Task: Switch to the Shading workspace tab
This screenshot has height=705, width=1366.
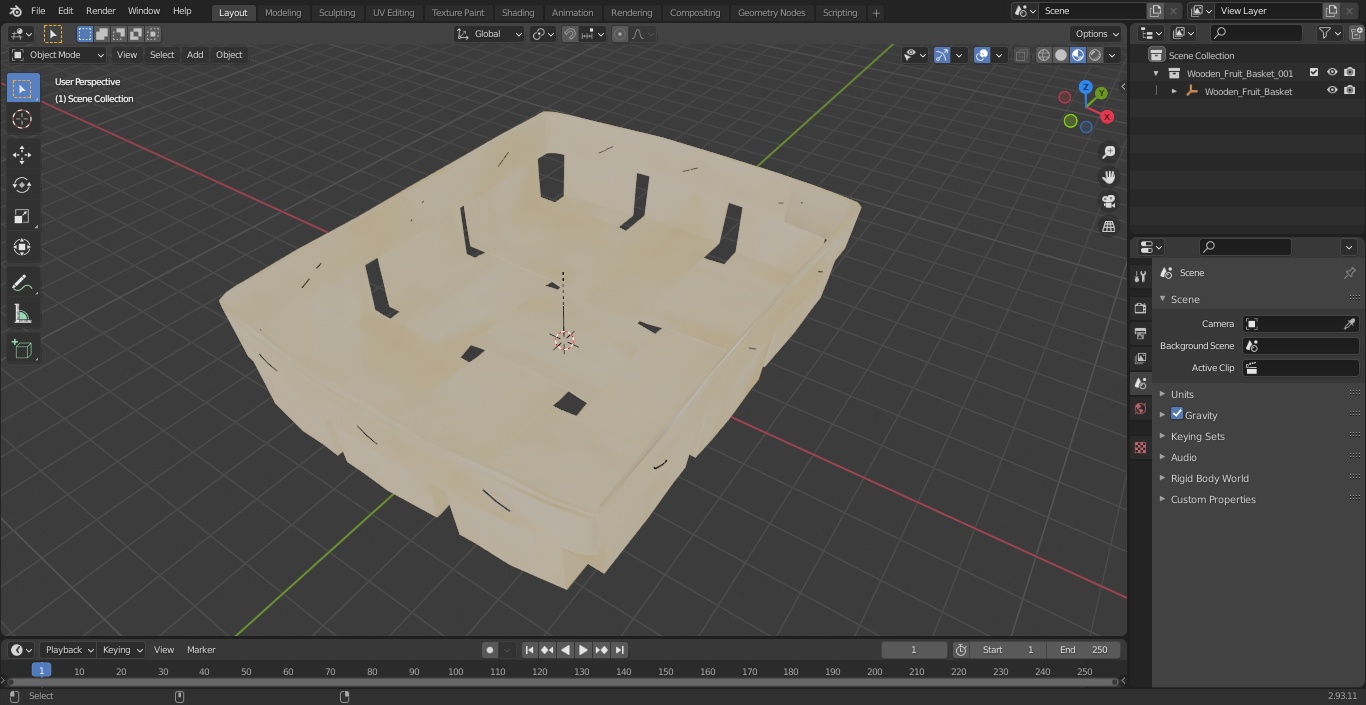Action: point(518,12)
